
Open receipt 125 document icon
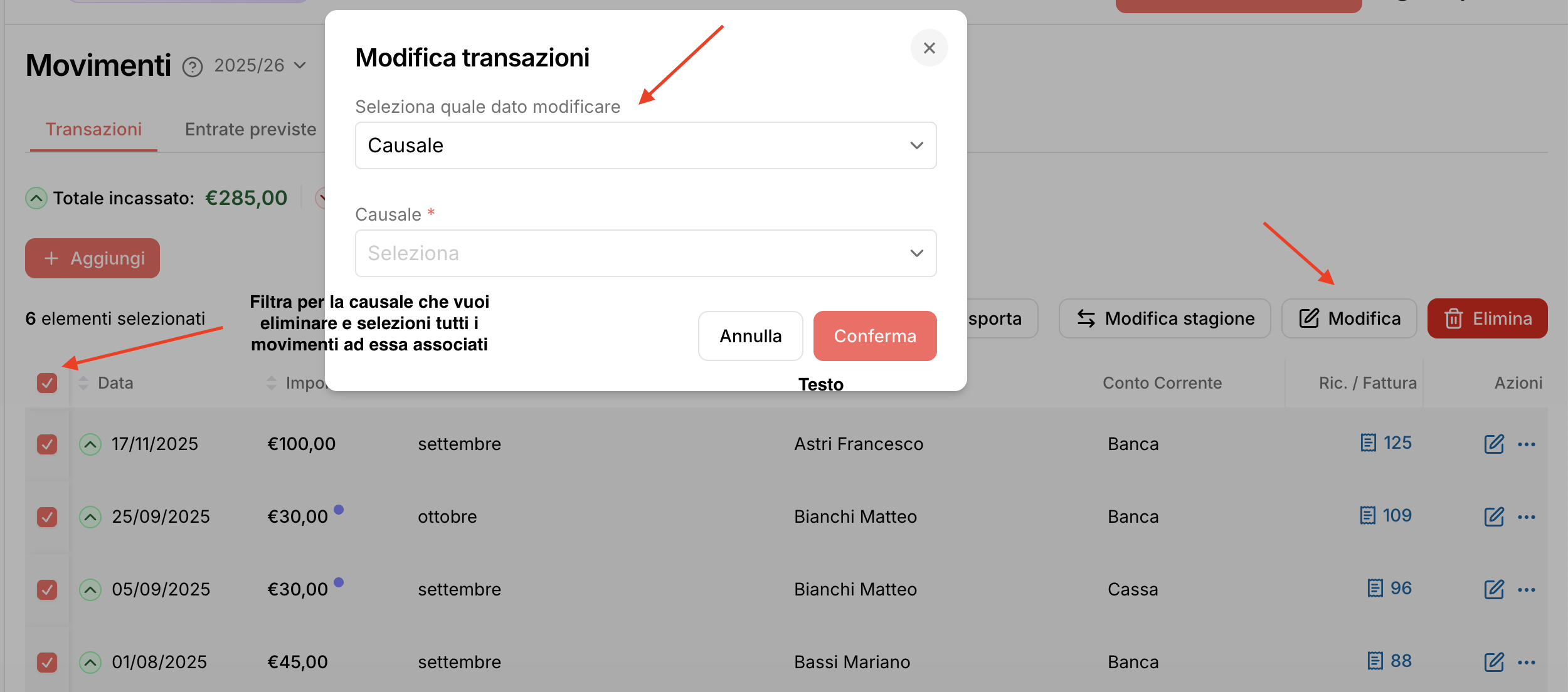tap(1368, 443)
